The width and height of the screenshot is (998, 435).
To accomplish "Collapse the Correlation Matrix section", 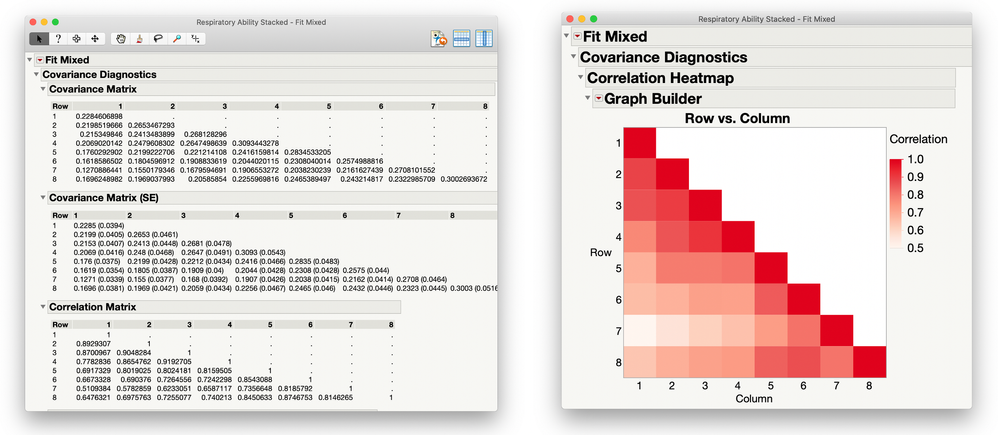I will click(x=43, y=307).
